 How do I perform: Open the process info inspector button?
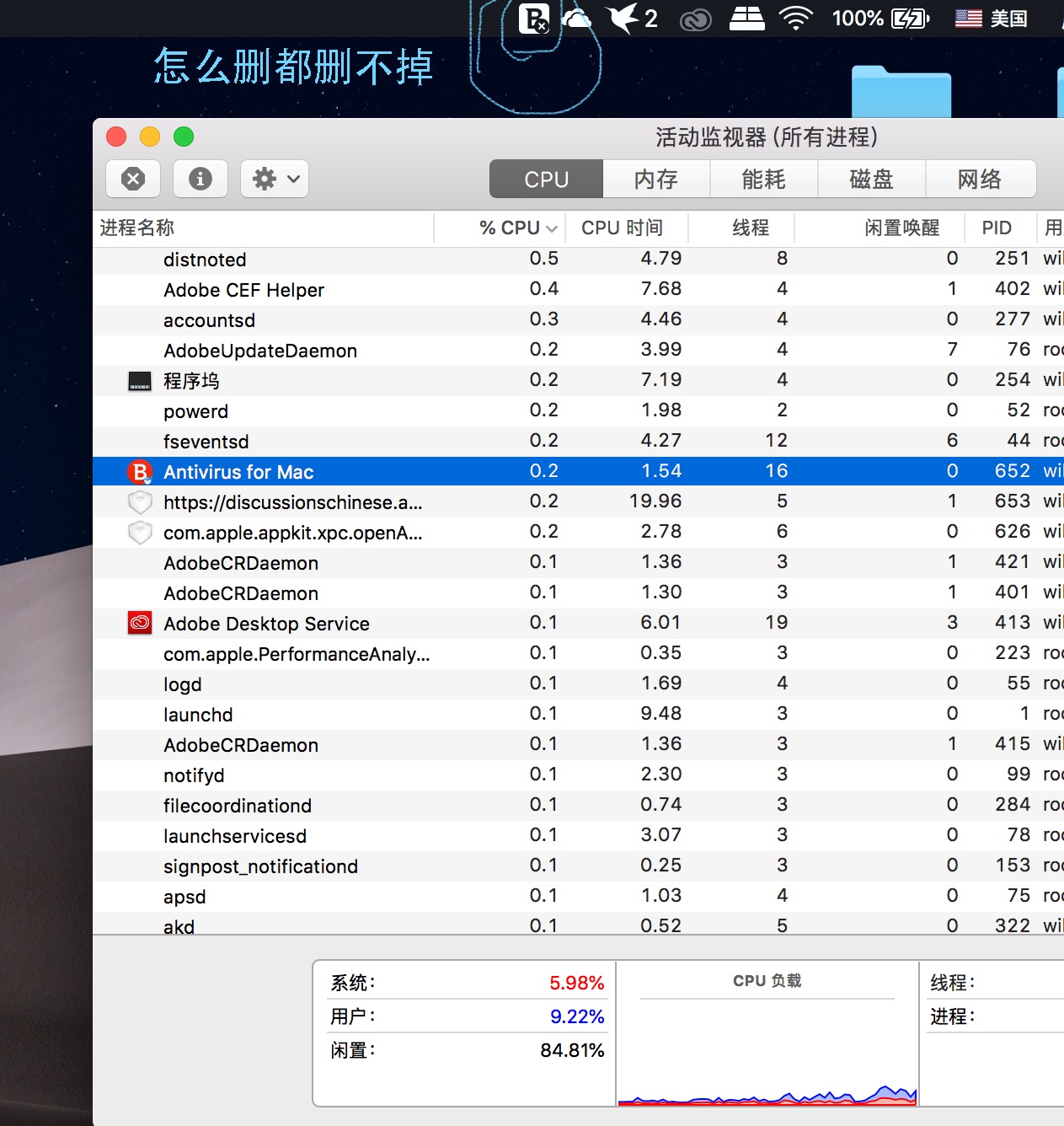pos(201,179)
